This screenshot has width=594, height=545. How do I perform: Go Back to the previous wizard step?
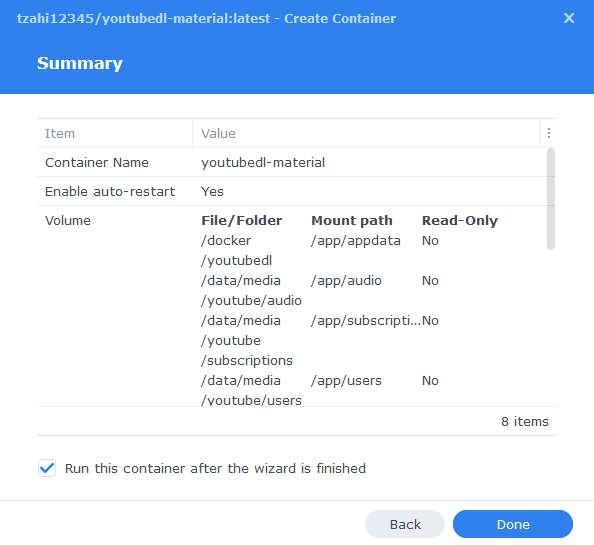(x=405, y=524)
